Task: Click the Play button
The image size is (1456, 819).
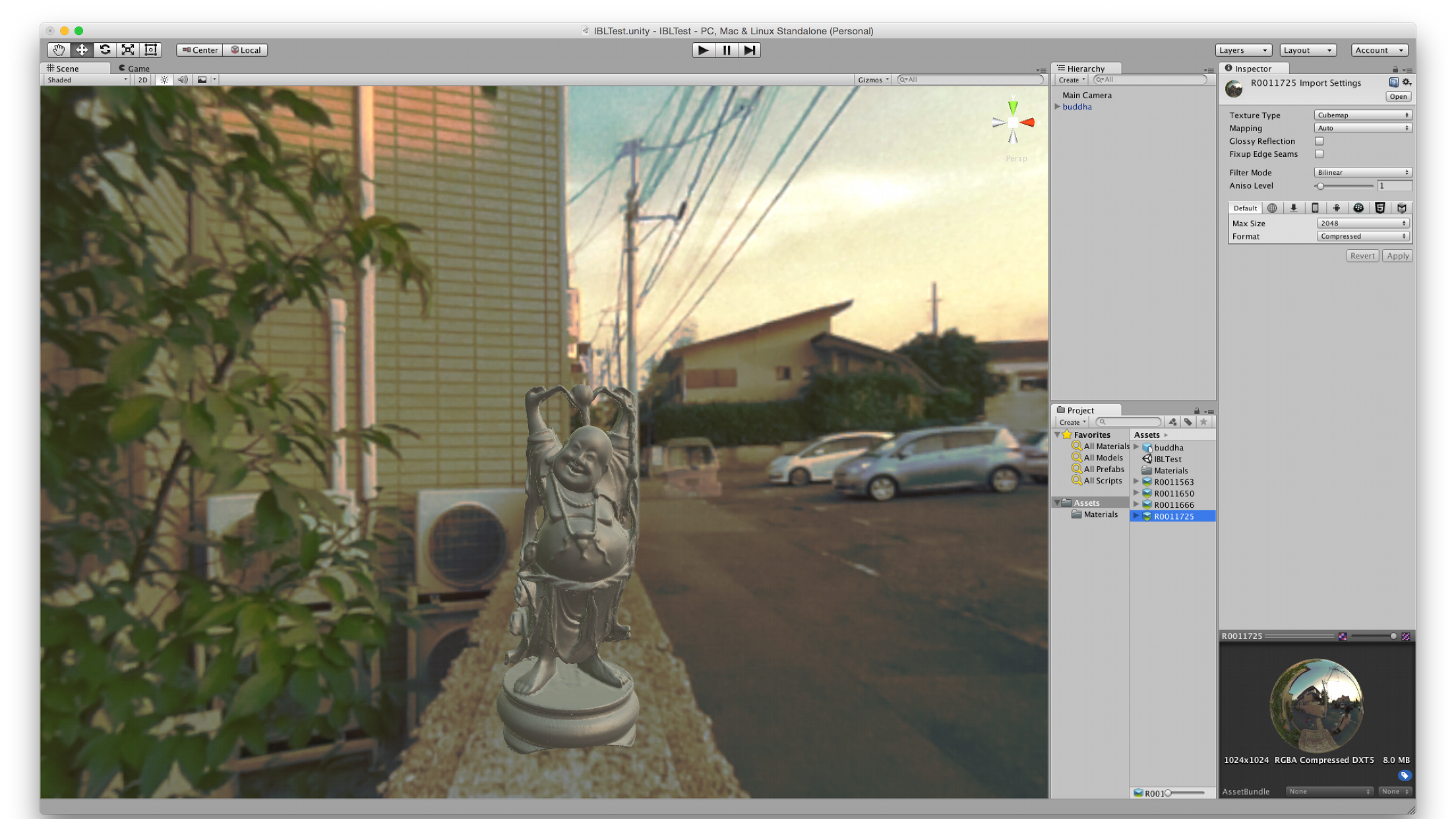Action: tap(704, 50)
